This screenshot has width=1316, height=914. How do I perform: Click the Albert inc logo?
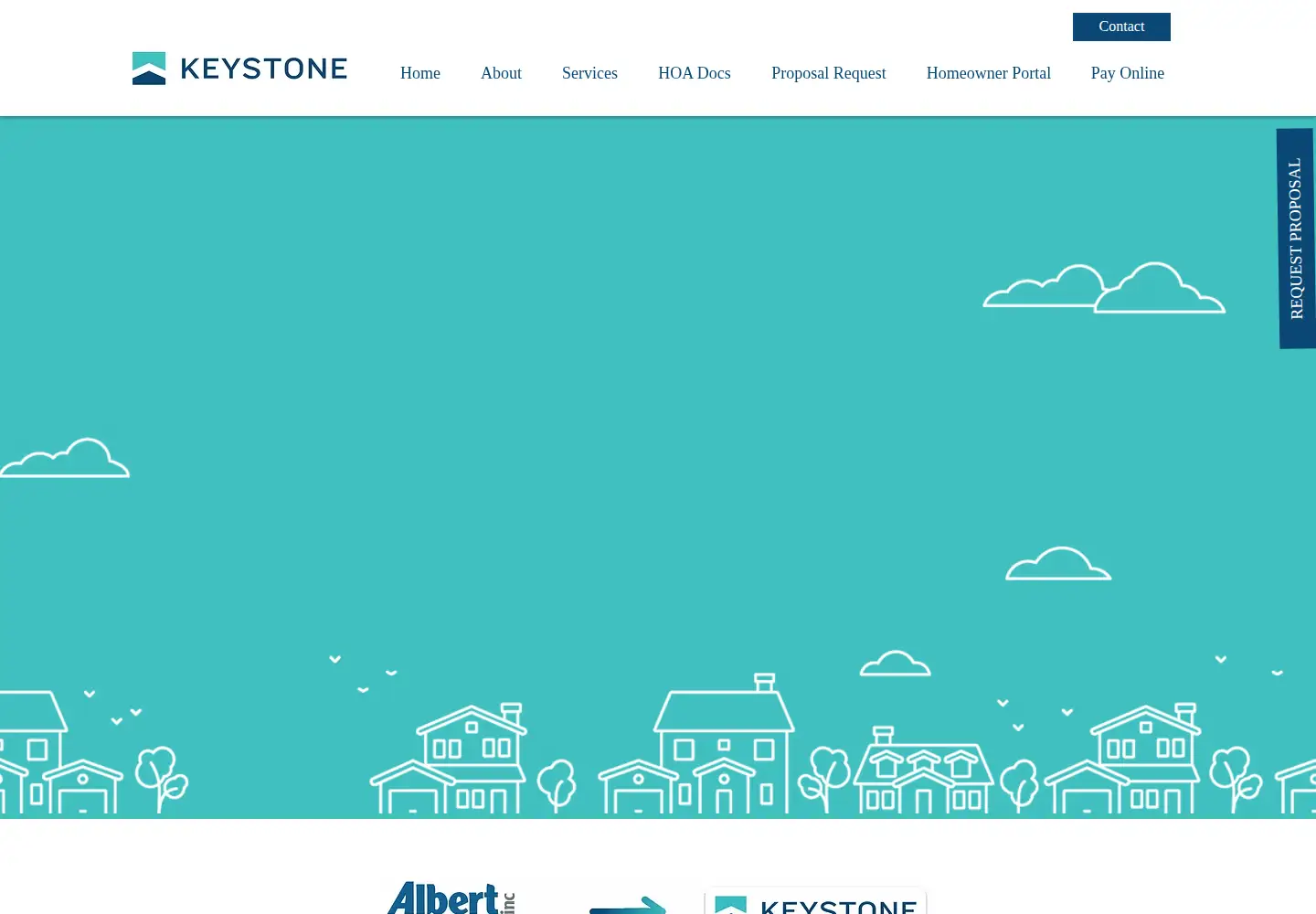click(x=452, y=898)
